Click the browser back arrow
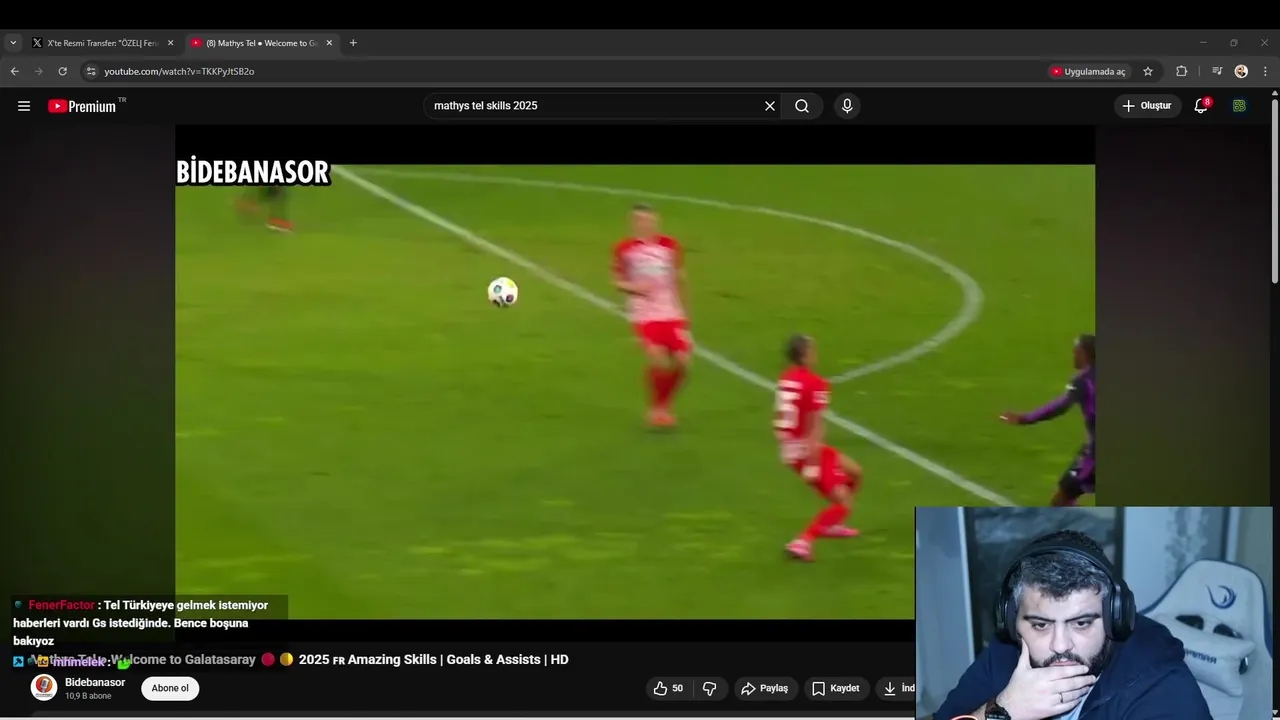Image resolution: width=1280 pixels, height=720 pixels. (14, 71)
